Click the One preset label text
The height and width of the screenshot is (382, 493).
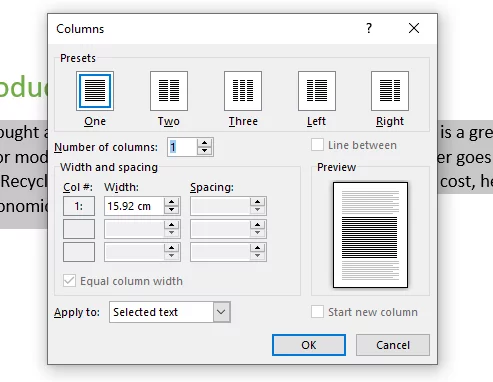pyautogui.click(x=95, y=121)
